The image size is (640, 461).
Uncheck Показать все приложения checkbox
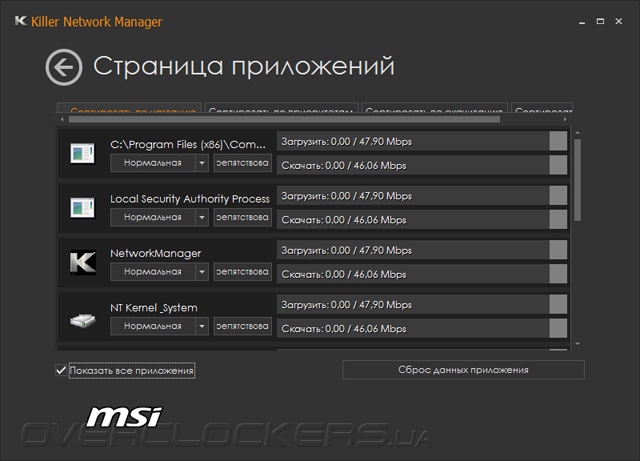61,370
